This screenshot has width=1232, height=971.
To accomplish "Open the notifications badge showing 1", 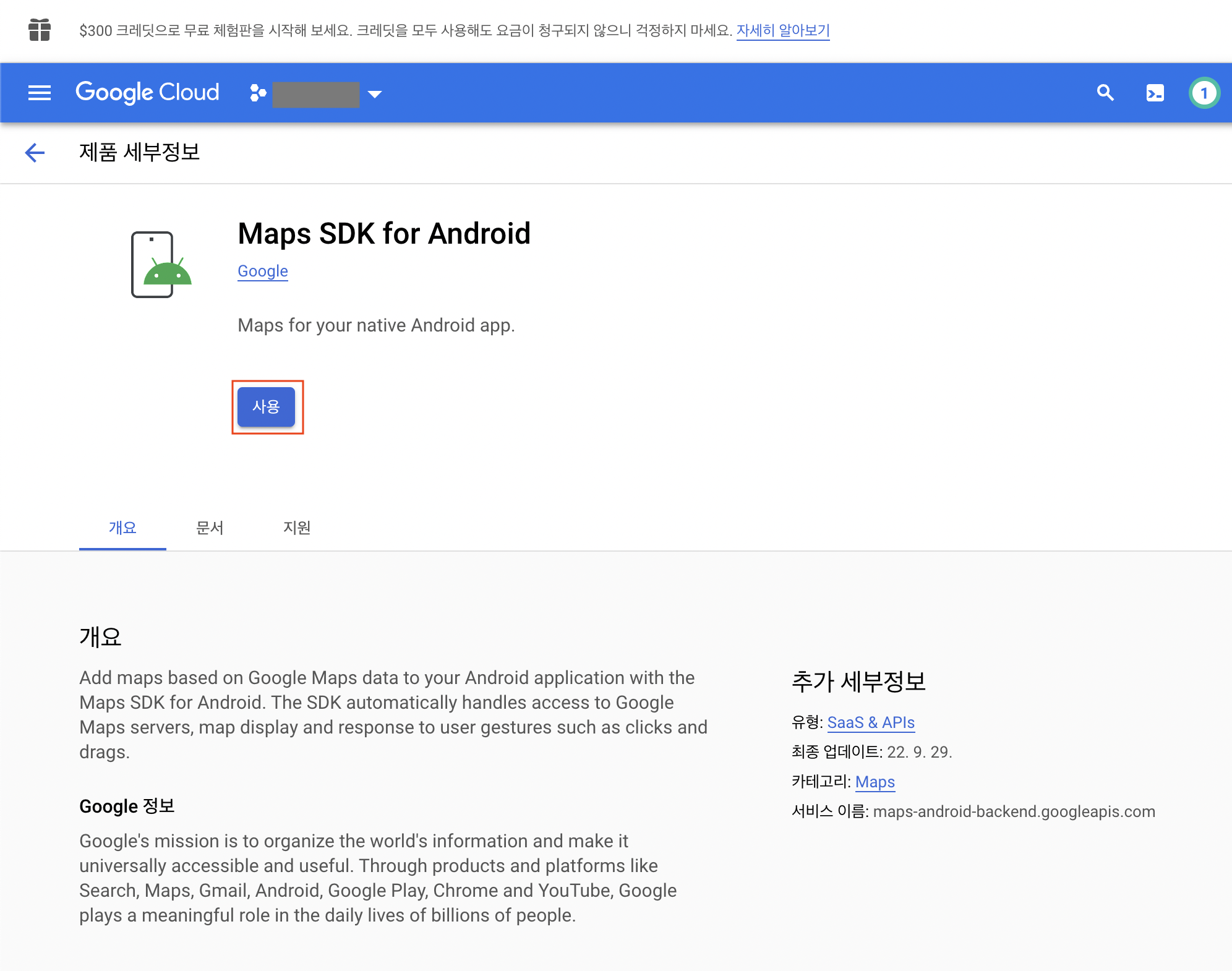I will 1204,93.
